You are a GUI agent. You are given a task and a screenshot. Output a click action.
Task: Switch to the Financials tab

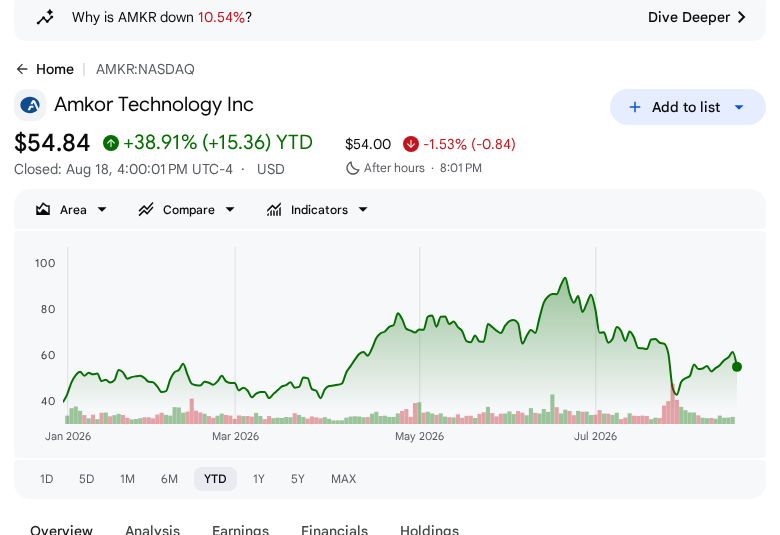pos(334,529)
